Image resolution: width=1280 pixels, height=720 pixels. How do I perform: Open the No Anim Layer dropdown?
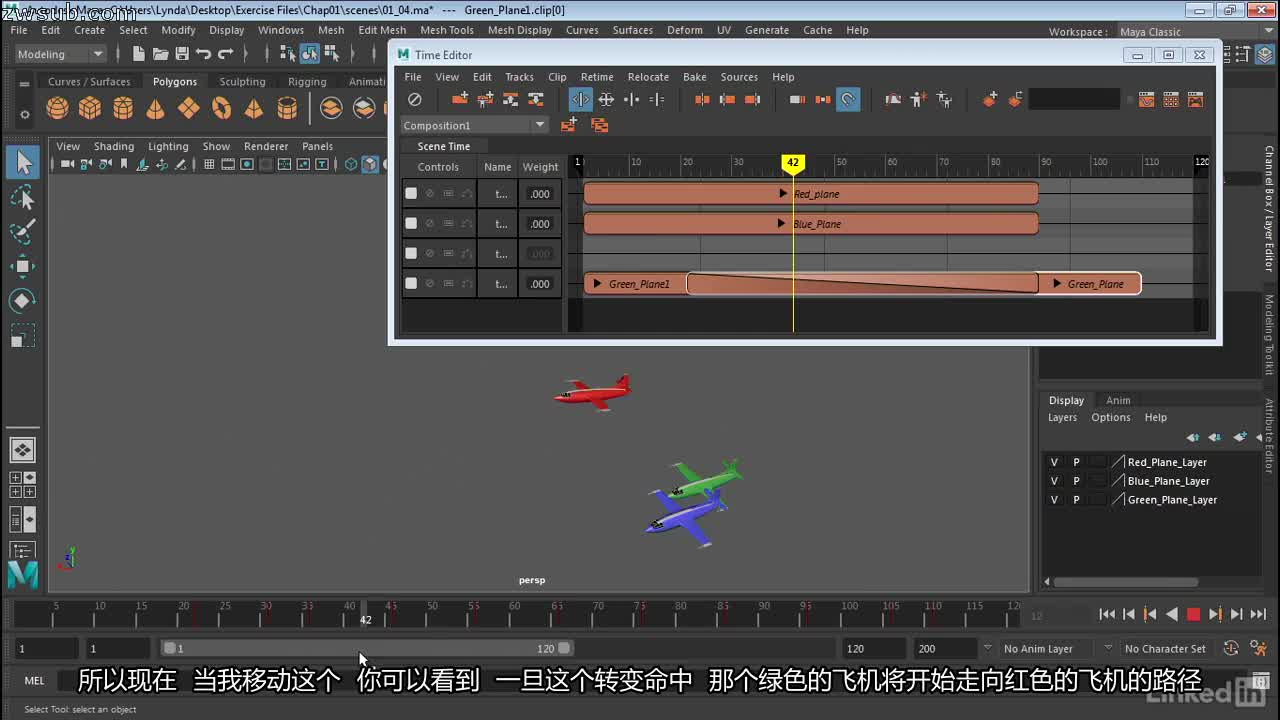1038,648
